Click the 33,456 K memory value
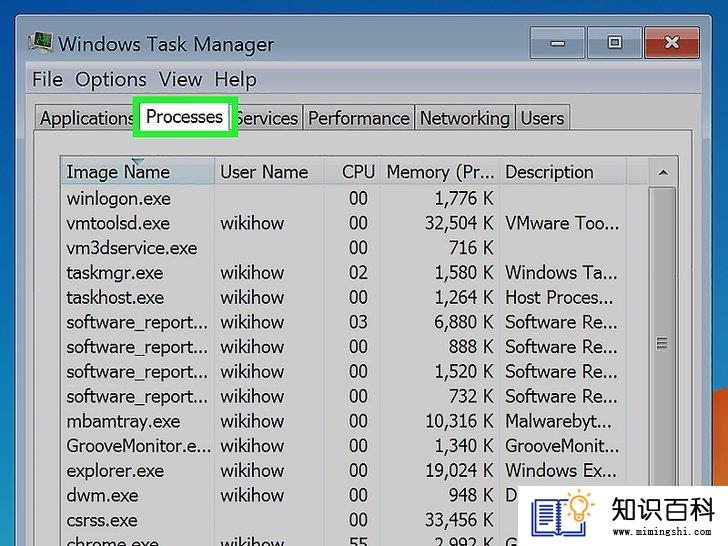 [459, 520]
